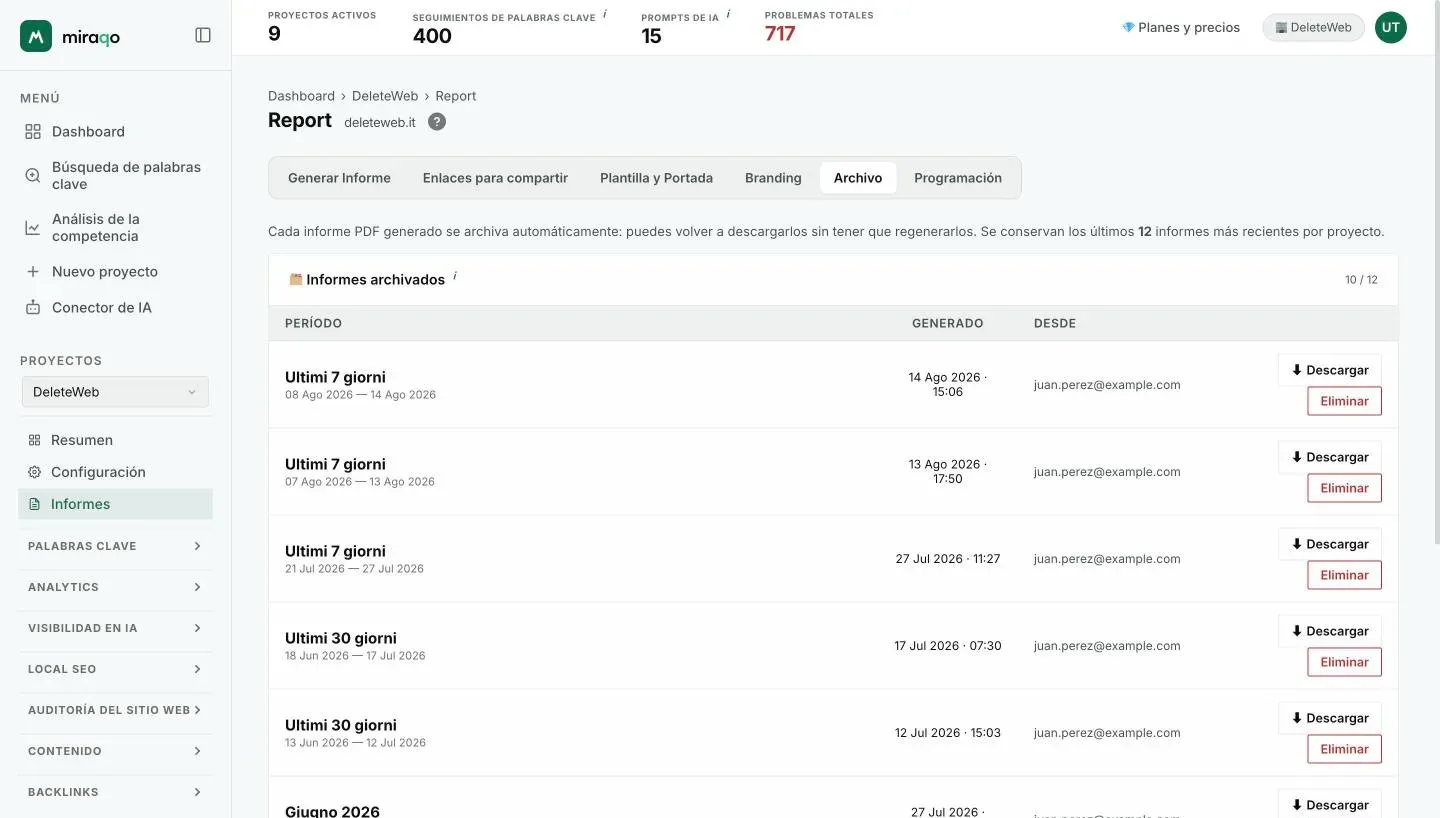Viewport: 1440px width, 818px height.
Task: Go to the Plantilla y Portada tab
Action: (x=656, y=178)
